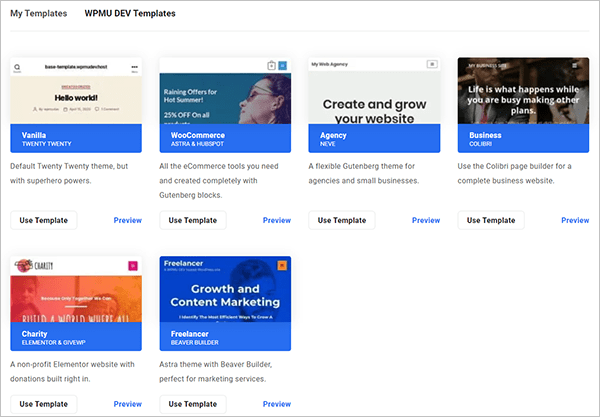Screen dimensions: 600x417
Task: Click Use Template for WooCommerce
Action: pyautogui.click(x=193, y=220)
